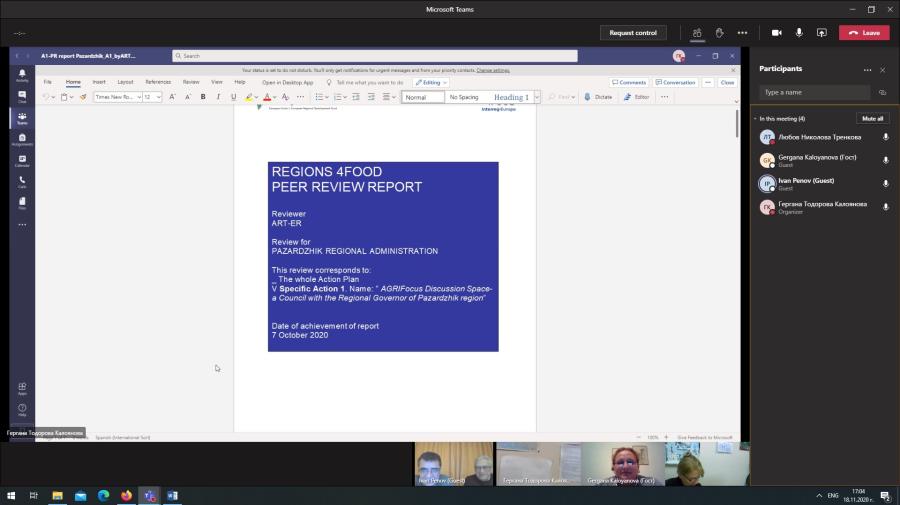Viewport: 900px width, 505px height.
Task: Click the Undo icon
Action: point(46,97)
